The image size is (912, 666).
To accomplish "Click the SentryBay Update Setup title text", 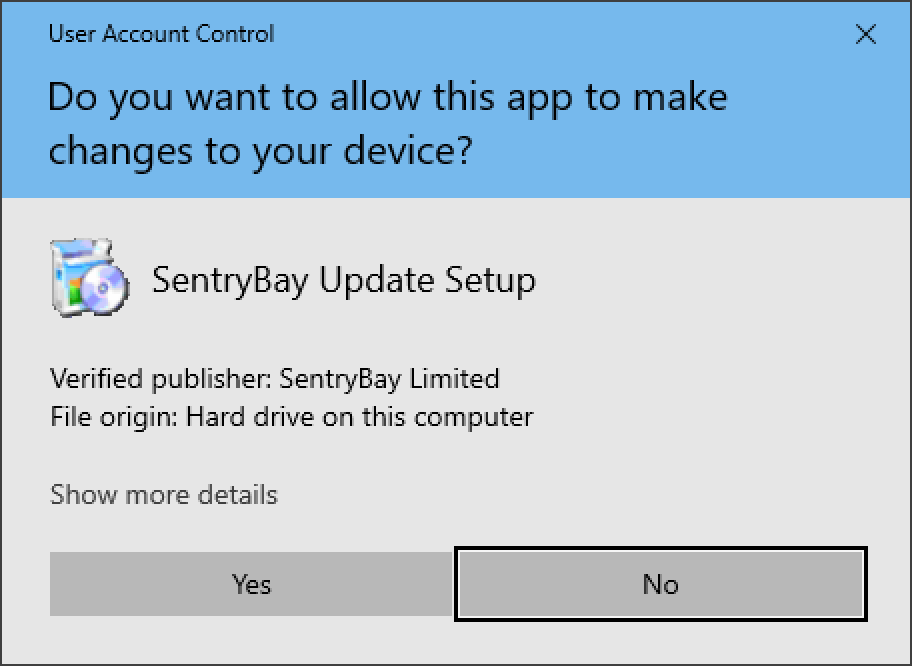I will pyautogui.click(x=342, y=280).
